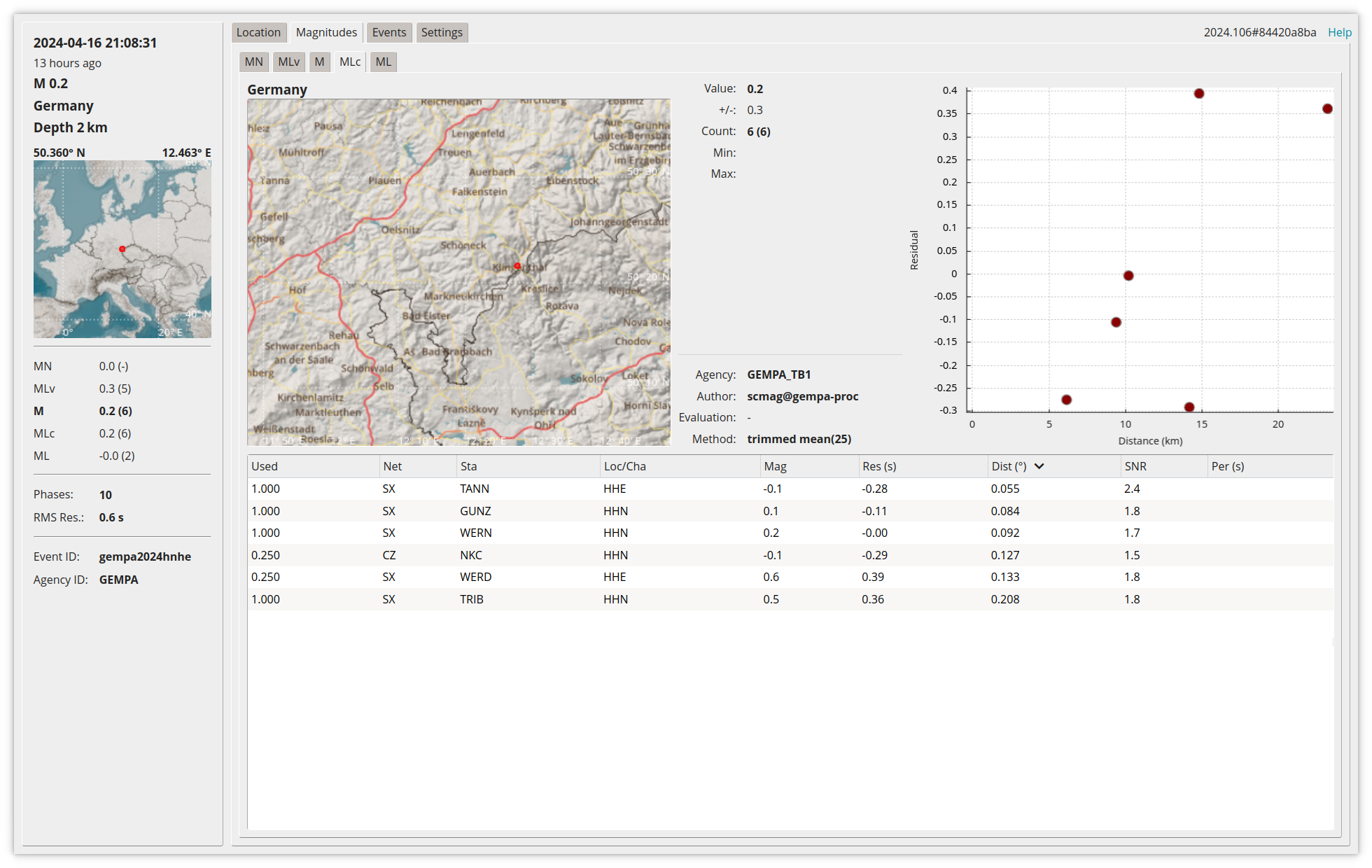Click the red epicenter marker on regional map
The height and width of the screenshot is (868, 1372).
(517, 266)
